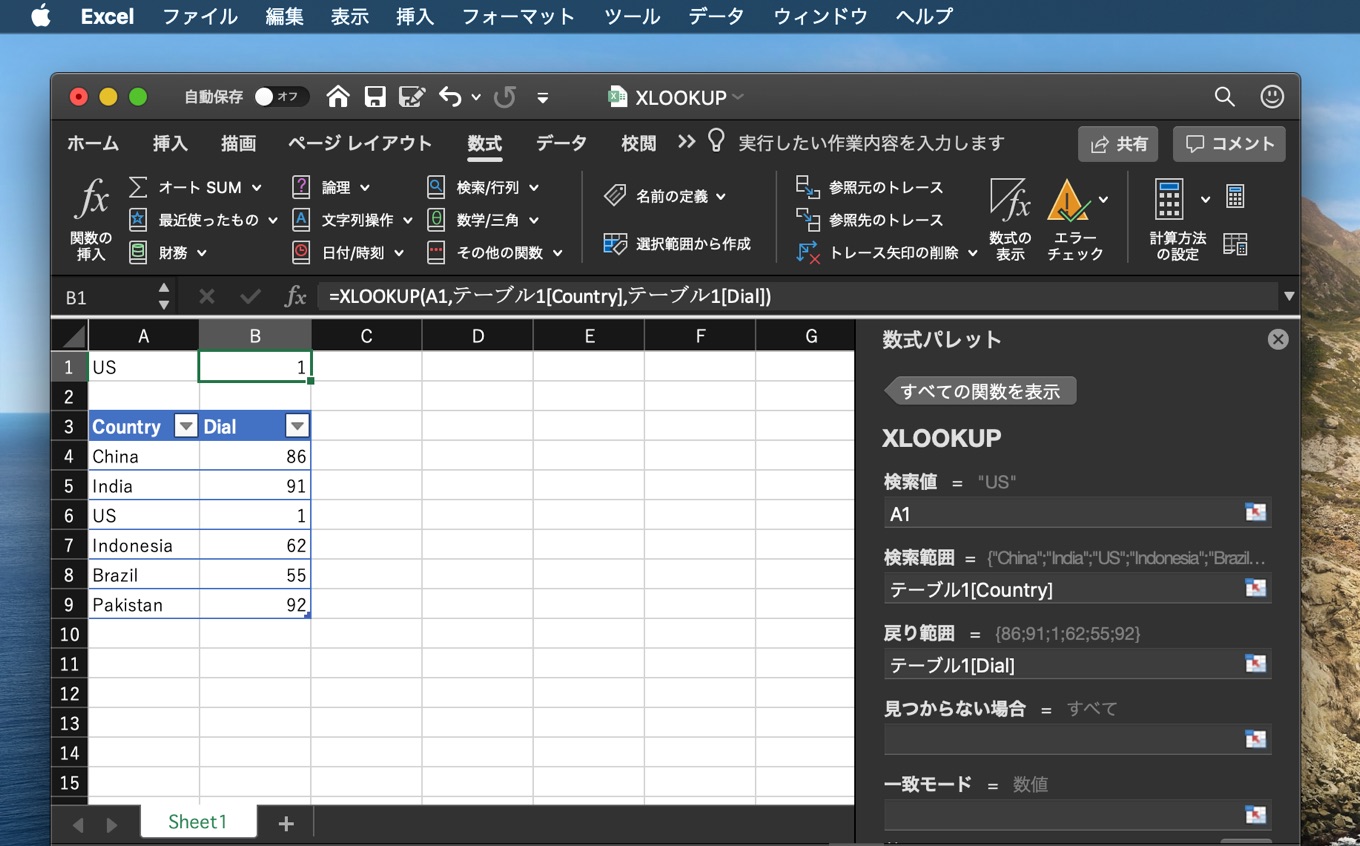Click the formula bar XLOOKUP text
The height and width of the screenshot is (846, 1360).
coord(549,296)
